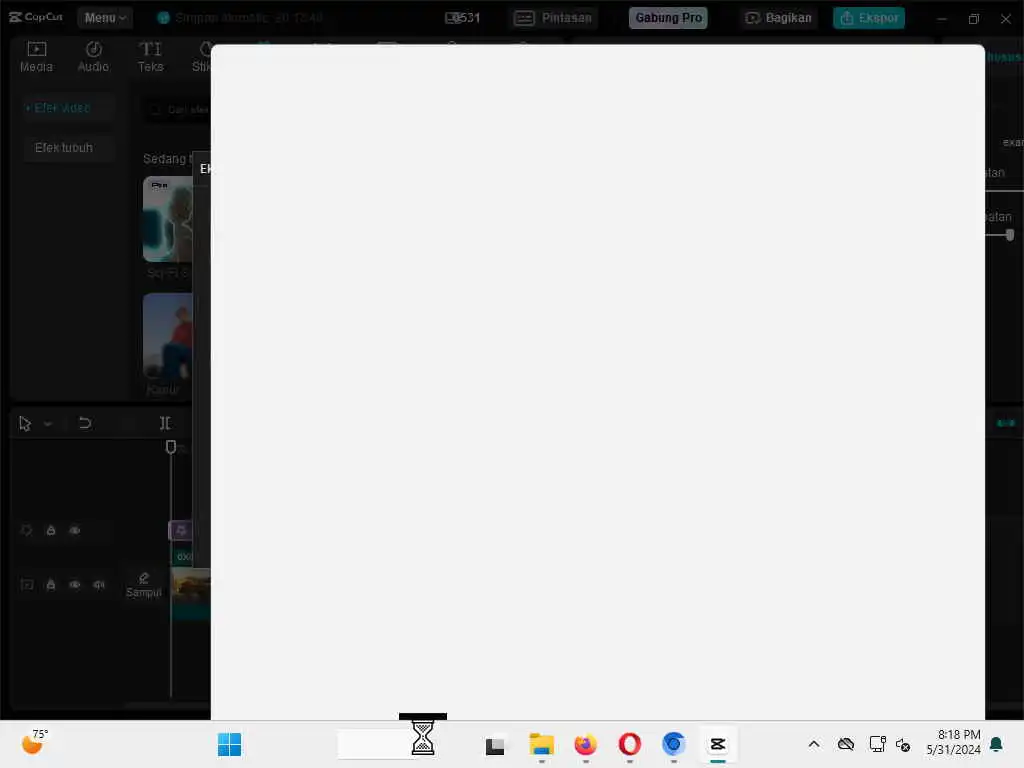The width and height of the screenshot is (1024, 768).
Task: Open the 75° weather widget
Action: point(35,743)
